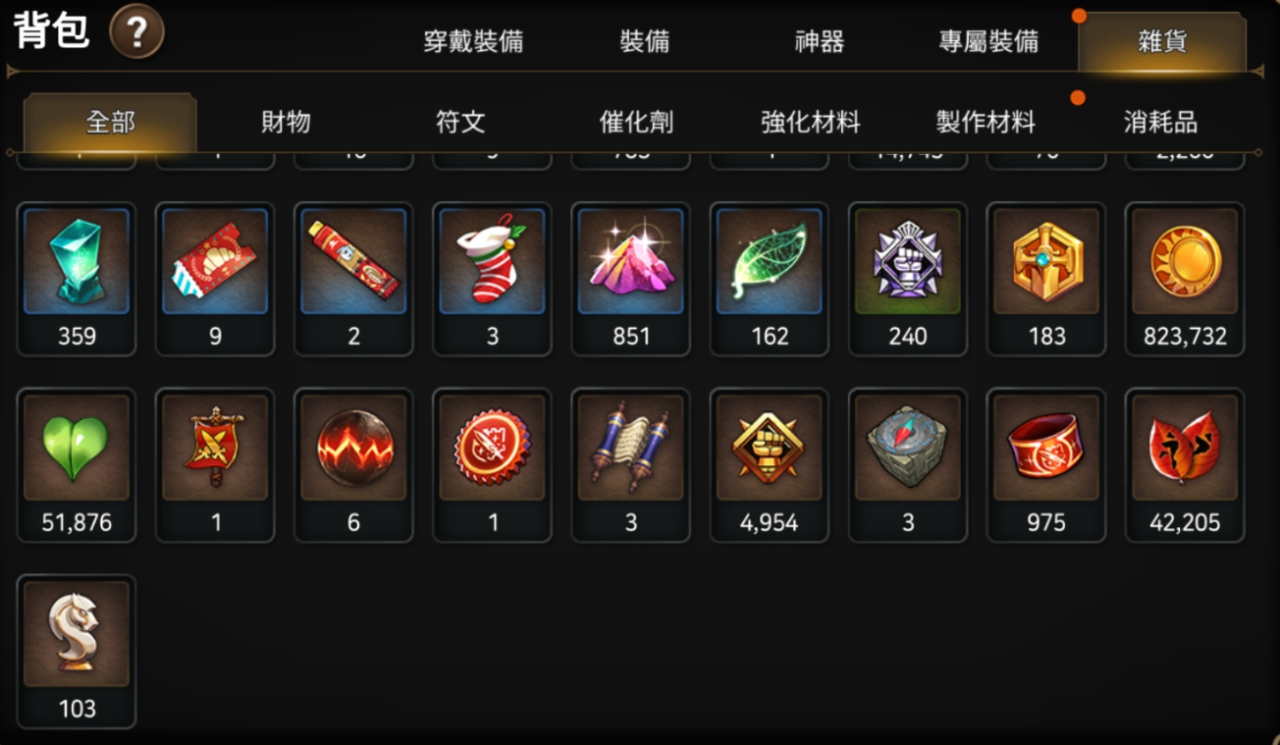This screenshot has width=1280, height=745.
Task: Select the pink sparkling powder pile item
Action: [630, 279]
